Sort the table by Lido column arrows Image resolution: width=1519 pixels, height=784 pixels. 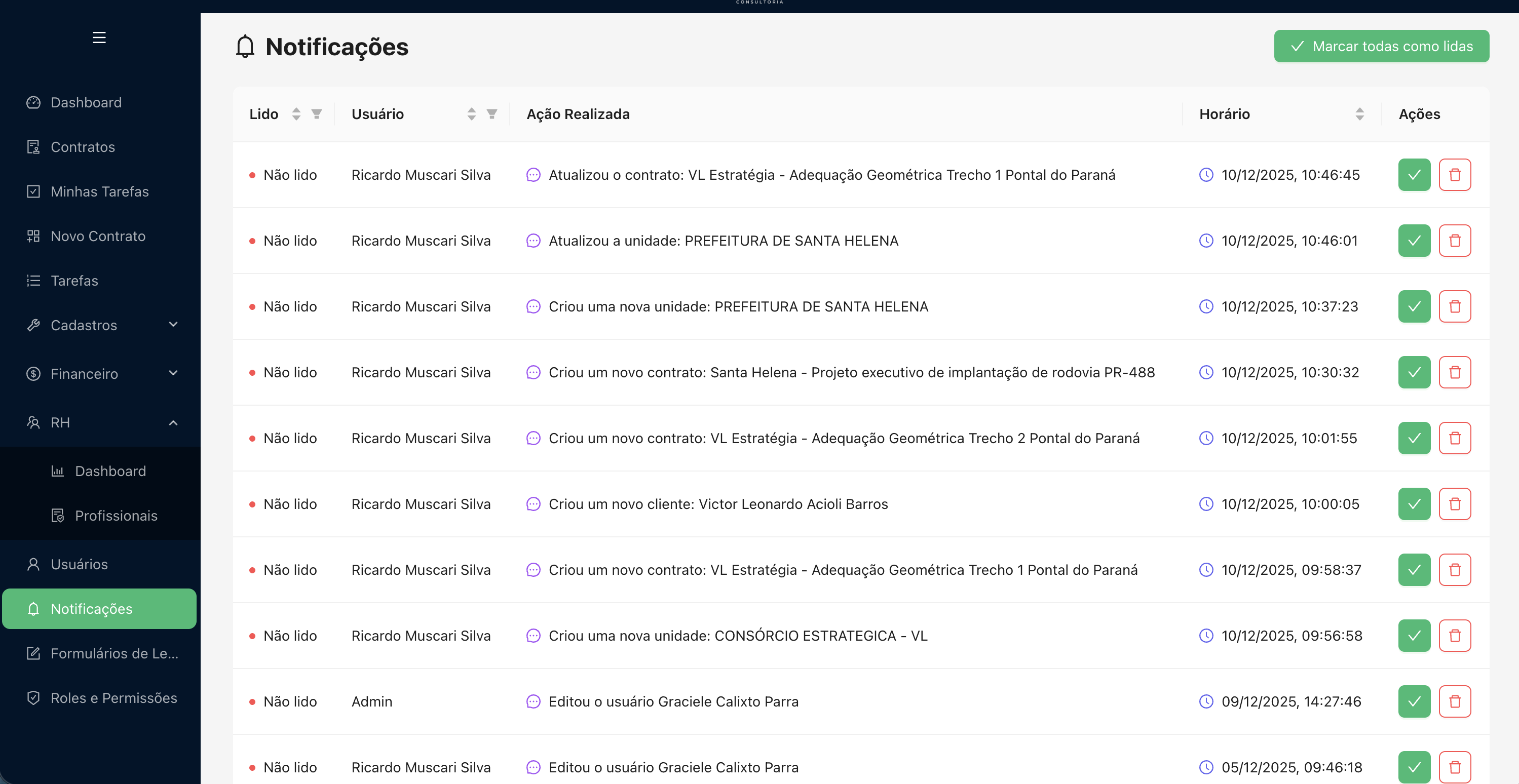tap(296, 114)
